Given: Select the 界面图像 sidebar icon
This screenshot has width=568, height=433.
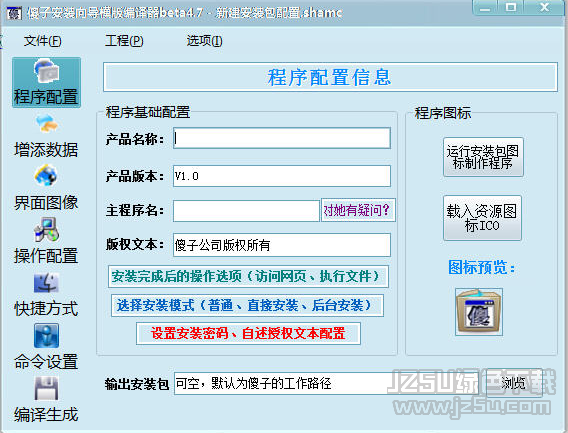Looking at the screenshot, I should (x=46, y=188).
